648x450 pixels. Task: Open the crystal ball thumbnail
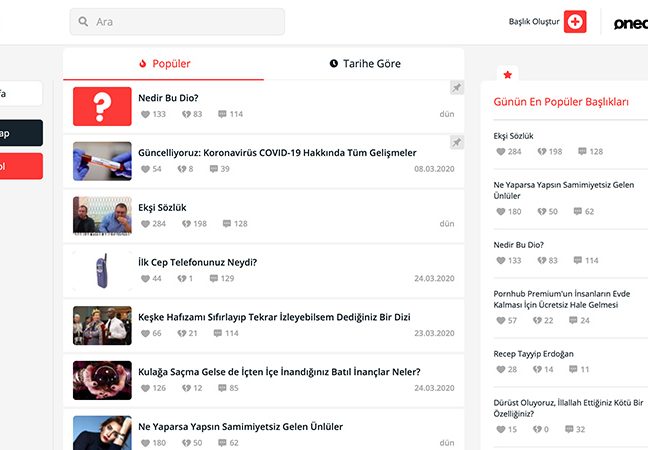click(102, 380)
